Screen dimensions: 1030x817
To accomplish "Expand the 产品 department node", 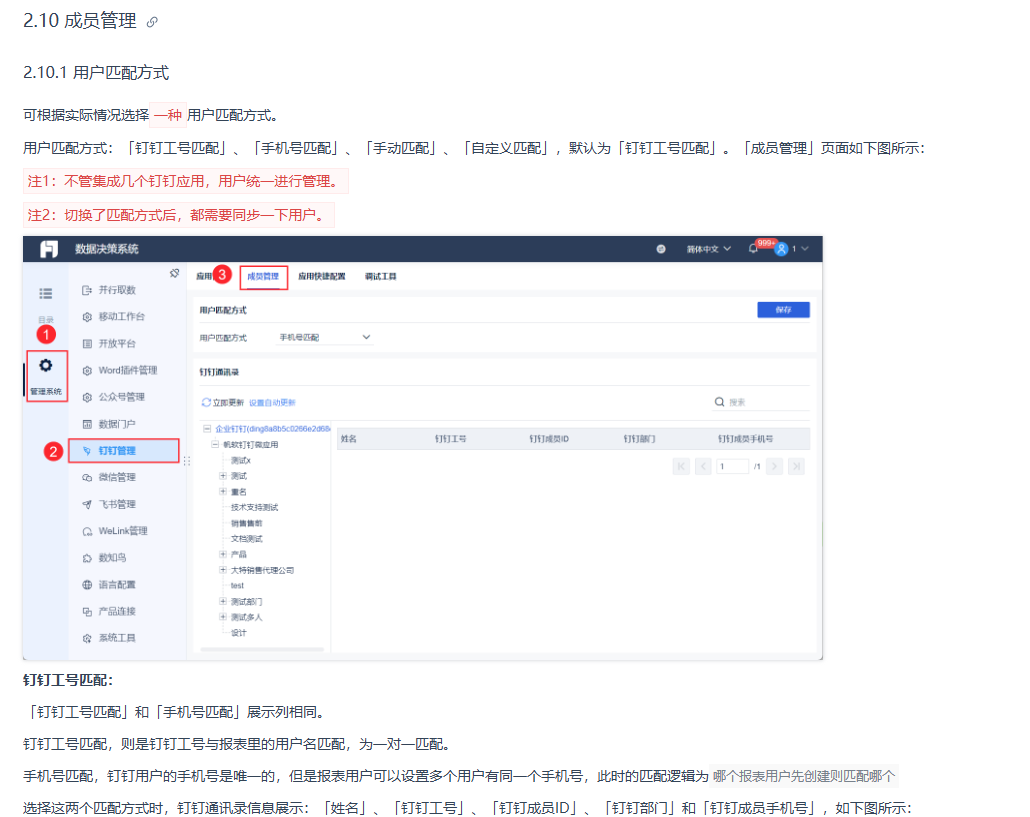I will [x=223, y=554].
